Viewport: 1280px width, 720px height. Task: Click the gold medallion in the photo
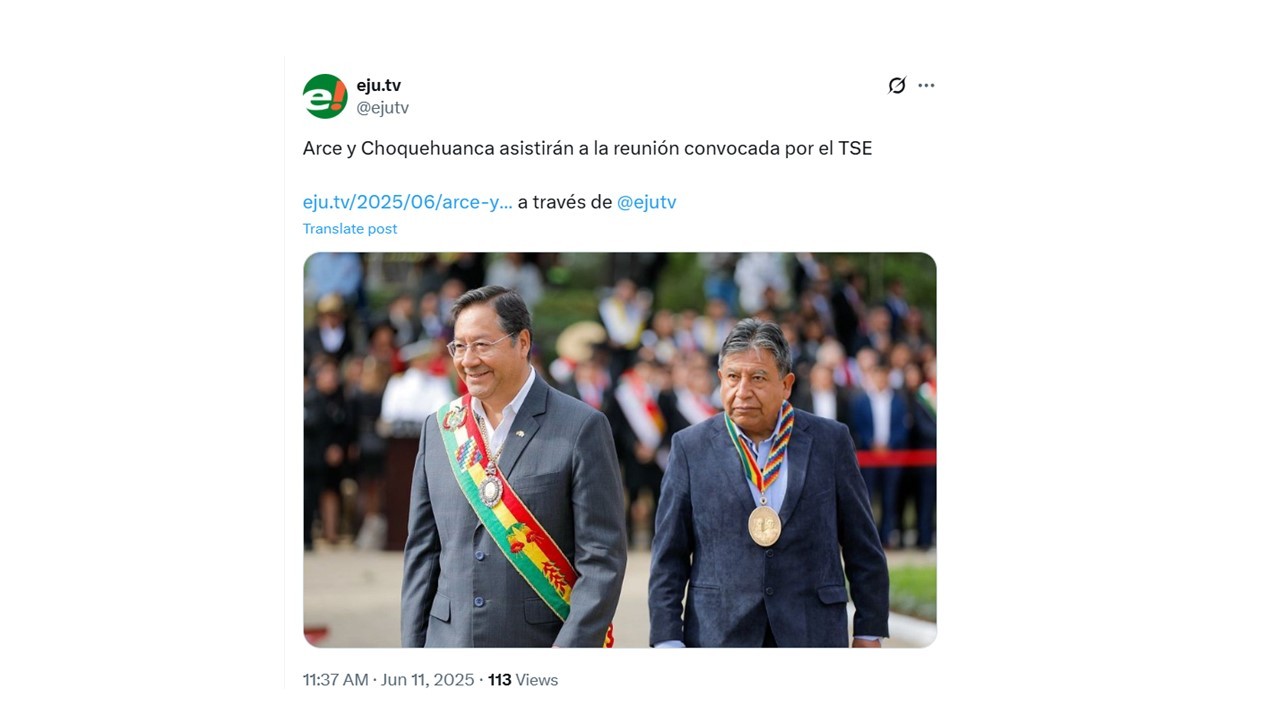point(764,525)
